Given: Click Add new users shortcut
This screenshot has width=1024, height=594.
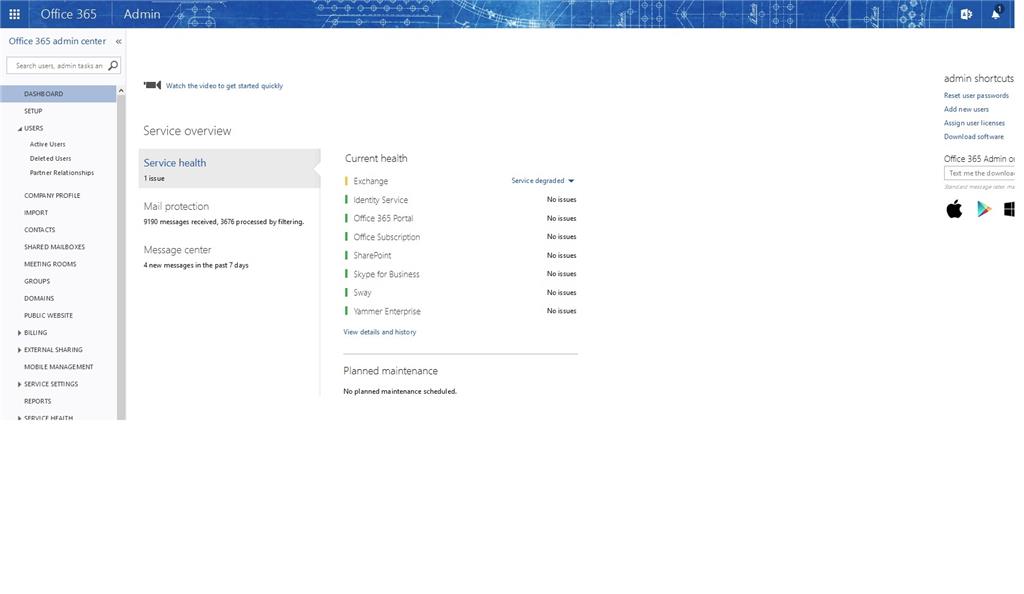Looking at the screenshot, I should [966, 109].
